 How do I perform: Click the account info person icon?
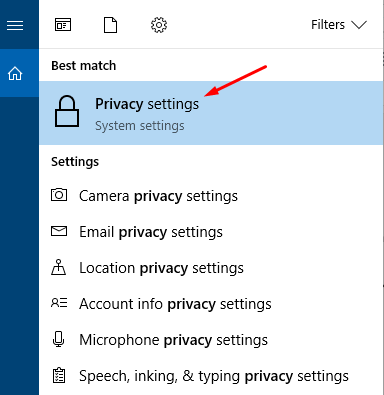59,303
